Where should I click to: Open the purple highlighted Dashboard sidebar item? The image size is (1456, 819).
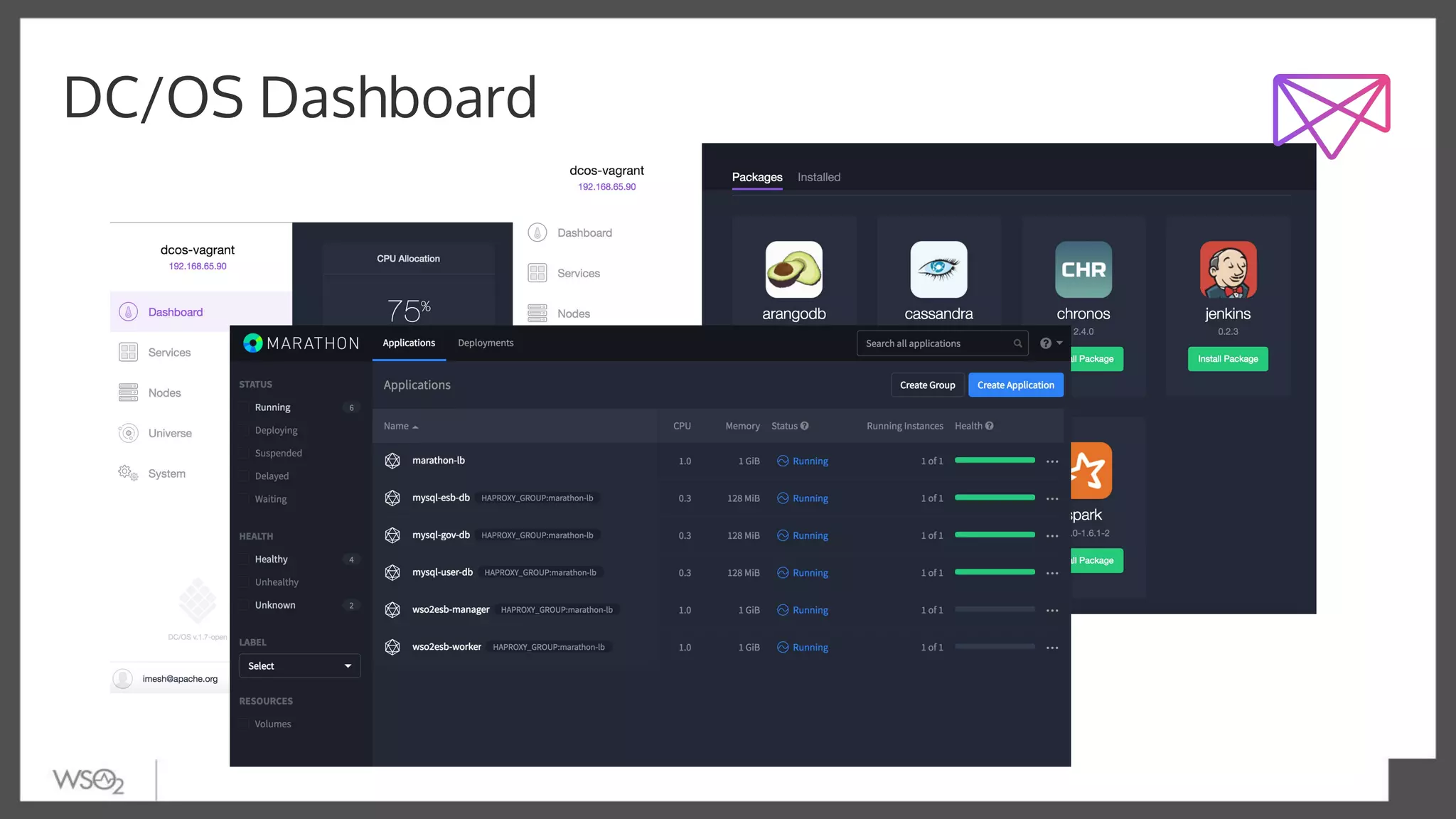tap(200, 311)
